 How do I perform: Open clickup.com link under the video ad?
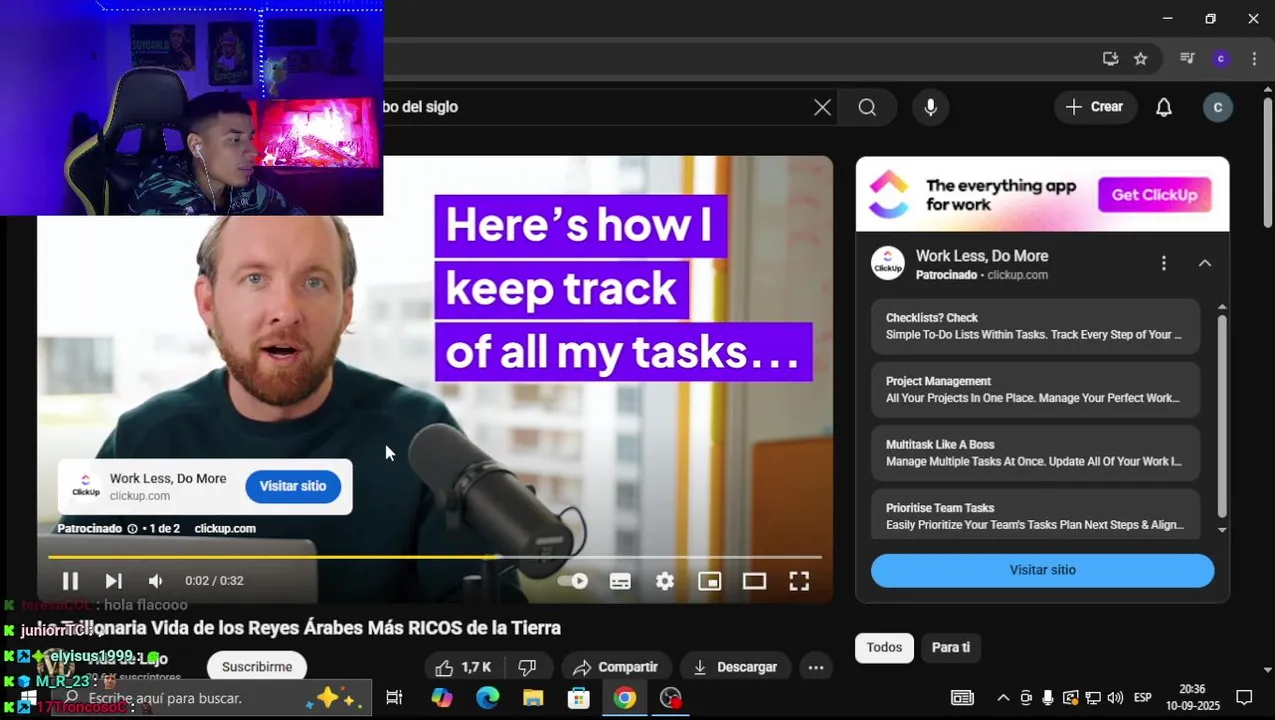[225, 529]
